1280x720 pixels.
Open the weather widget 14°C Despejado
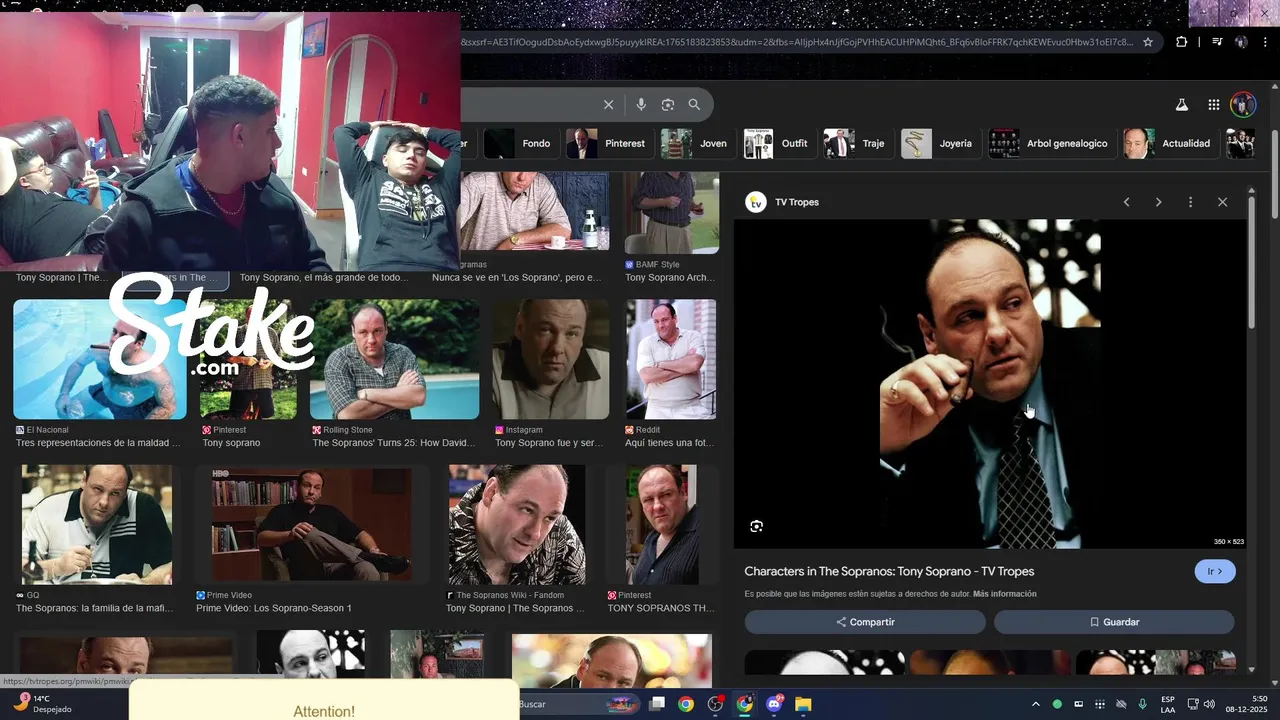43,704
